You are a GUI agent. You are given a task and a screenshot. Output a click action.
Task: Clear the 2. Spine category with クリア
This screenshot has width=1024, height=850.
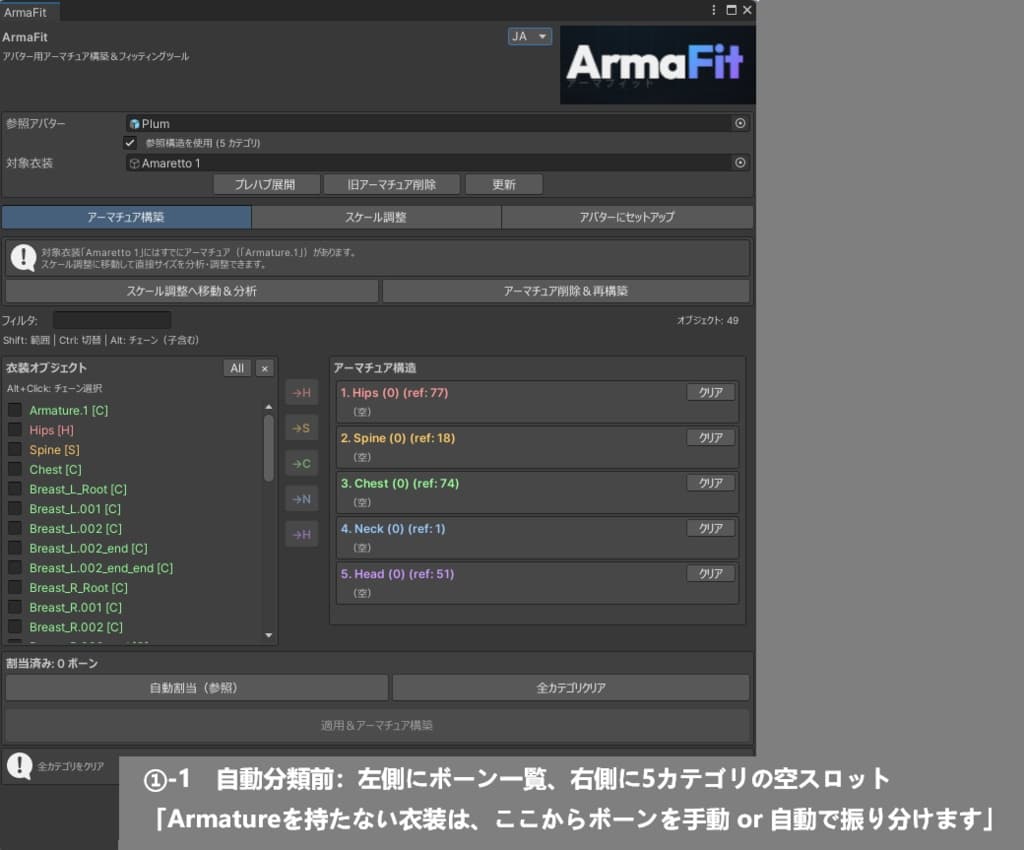click(x=711, y=437)
